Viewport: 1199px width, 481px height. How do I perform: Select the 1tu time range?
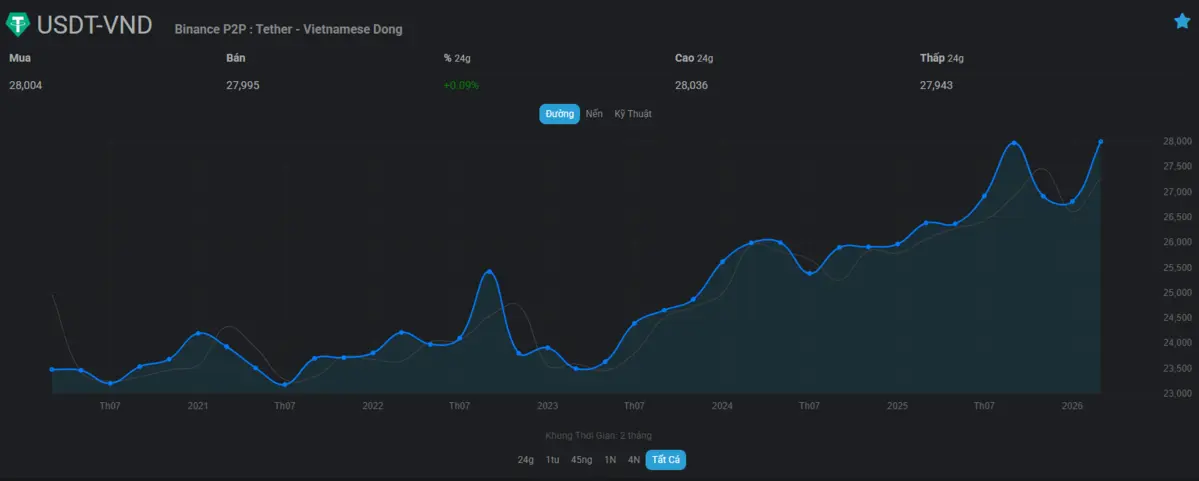(552, 460)
